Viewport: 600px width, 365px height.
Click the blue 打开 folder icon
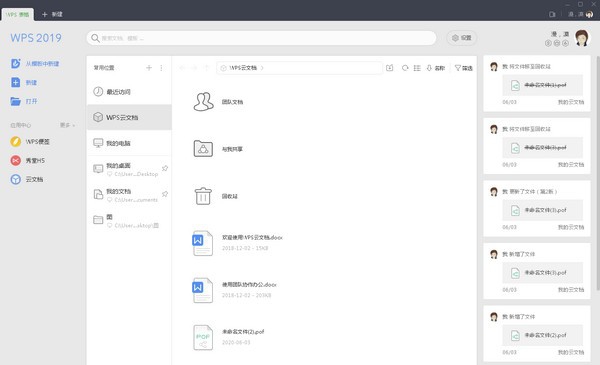coord(15,101)
